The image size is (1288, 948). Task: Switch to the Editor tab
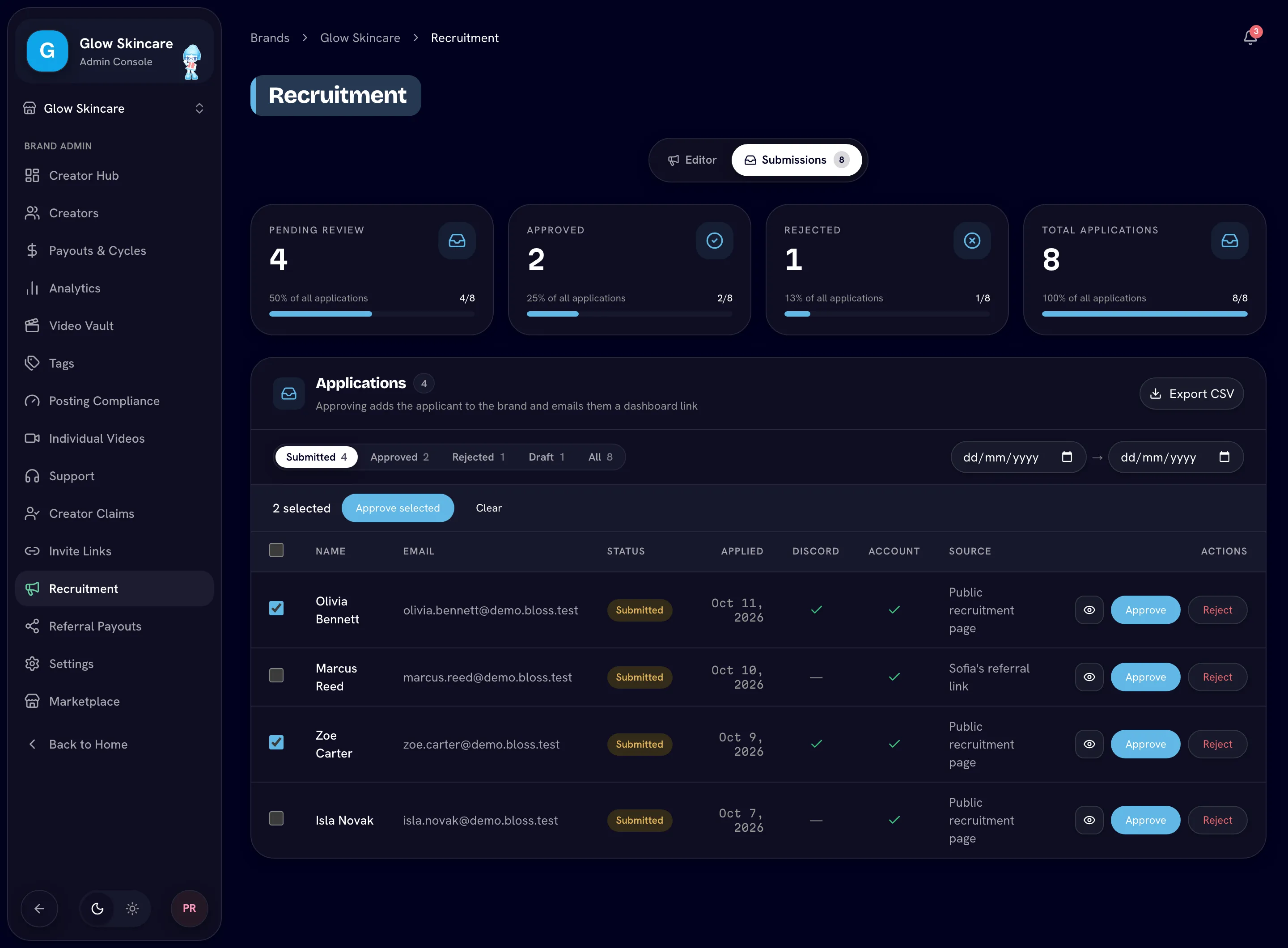[x=692, y=160]
